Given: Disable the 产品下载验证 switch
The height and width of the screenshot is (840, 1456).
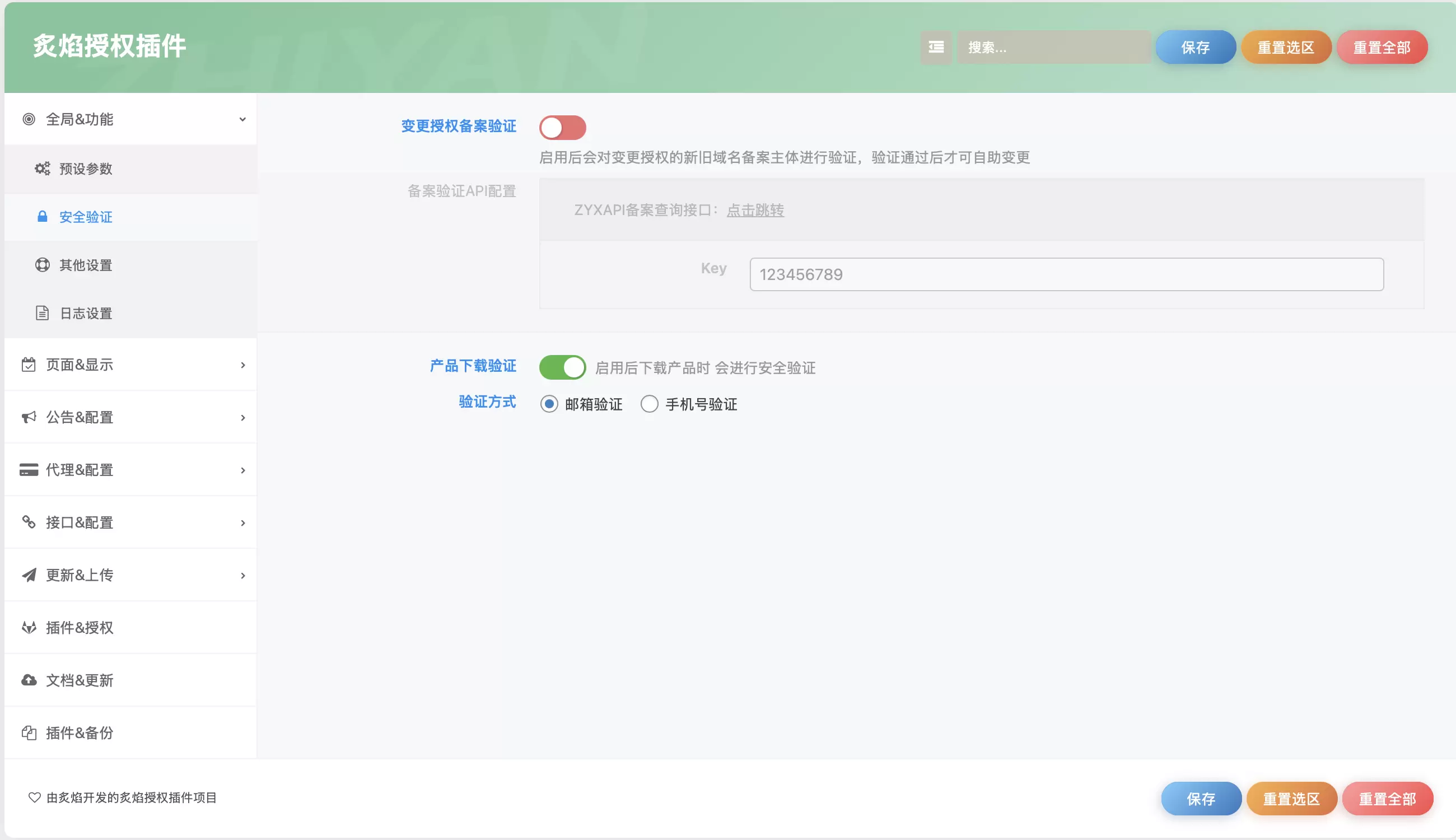Looking at the screenshot, I should coord(562,367).
